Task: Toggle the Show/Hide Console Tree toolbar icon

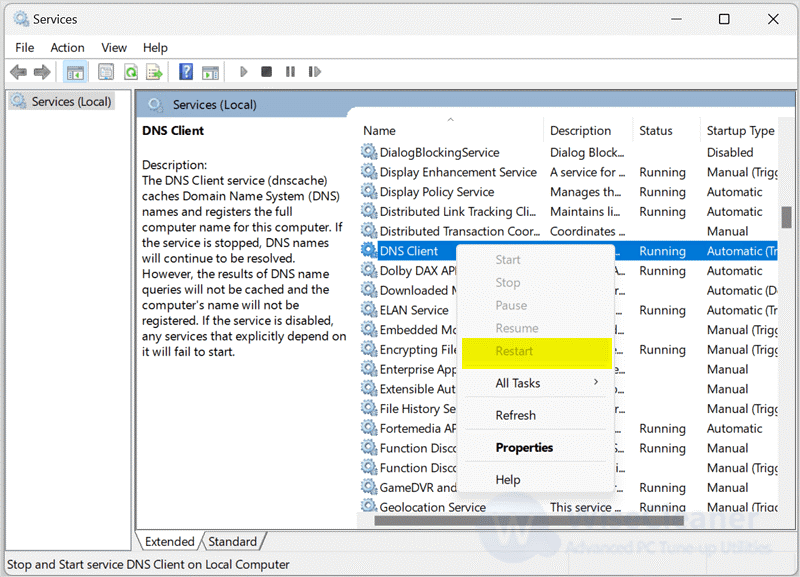Action: [75, 72]
